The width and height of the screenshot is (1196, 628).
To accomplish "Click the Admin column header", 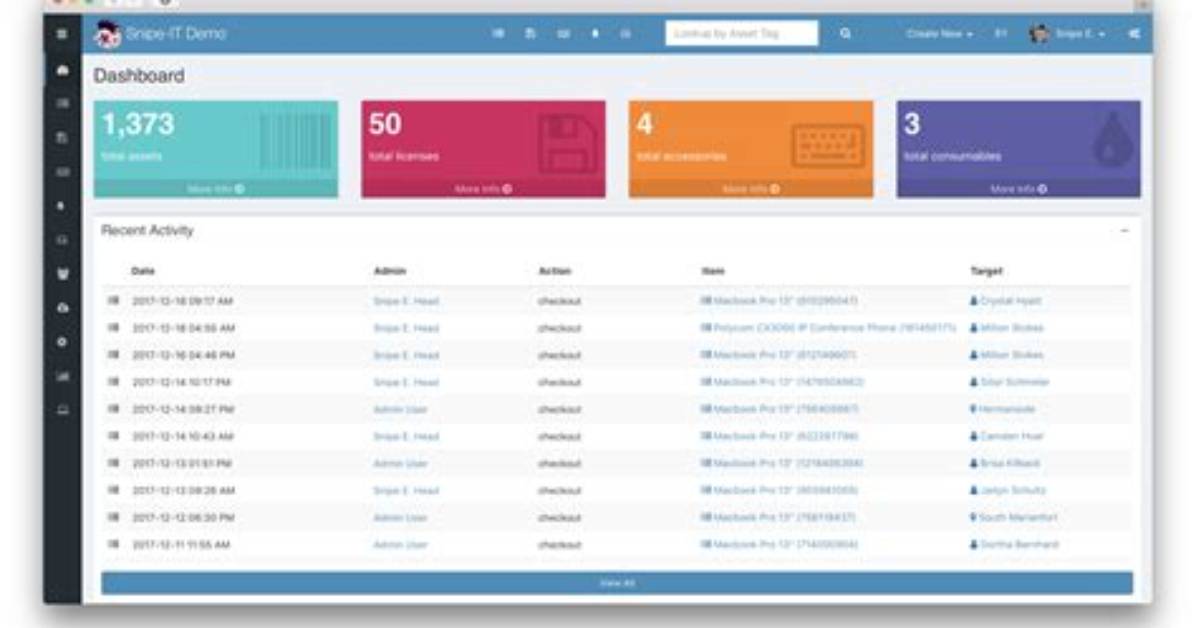I will pyautogui.click(x=390, y=271).
